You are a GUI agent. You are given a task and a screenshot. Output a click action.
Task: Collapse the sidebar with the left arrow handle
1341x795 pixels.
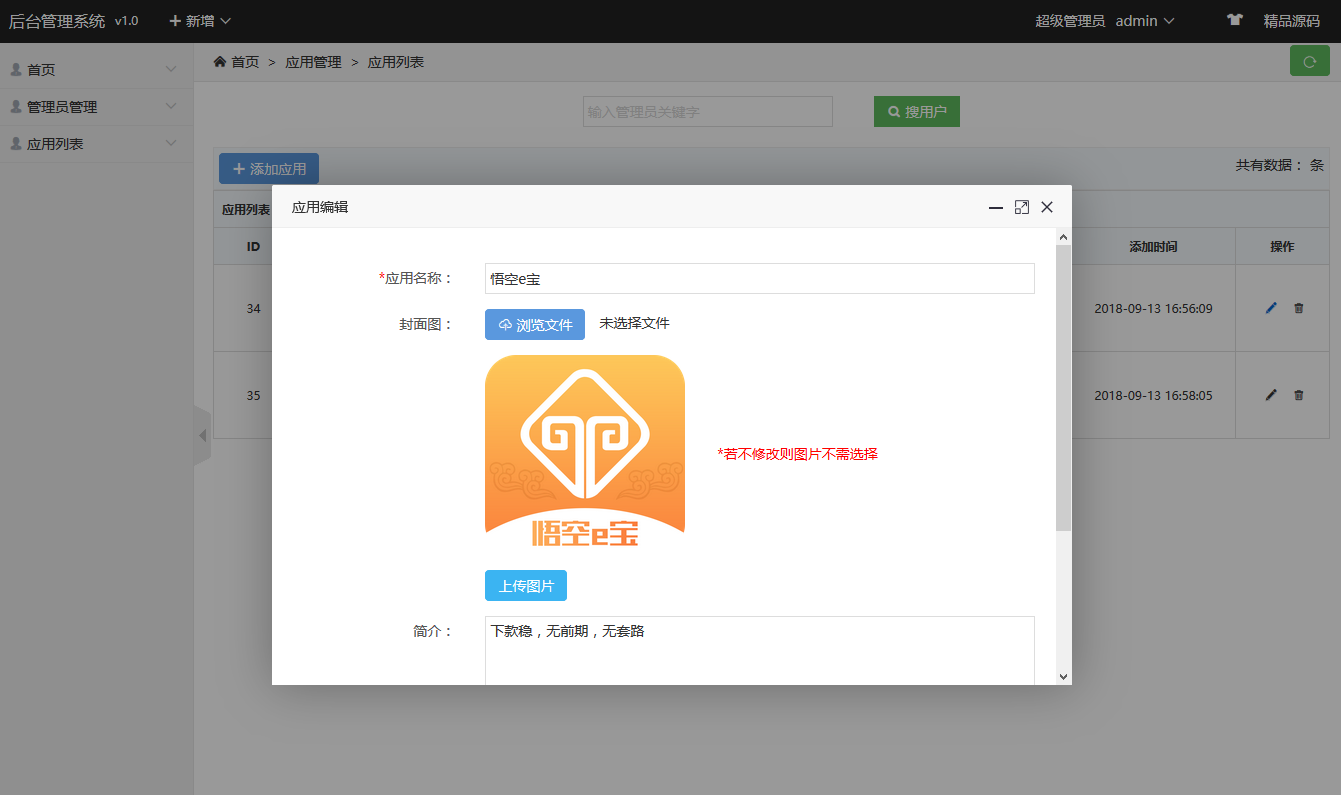click(202, 436)
